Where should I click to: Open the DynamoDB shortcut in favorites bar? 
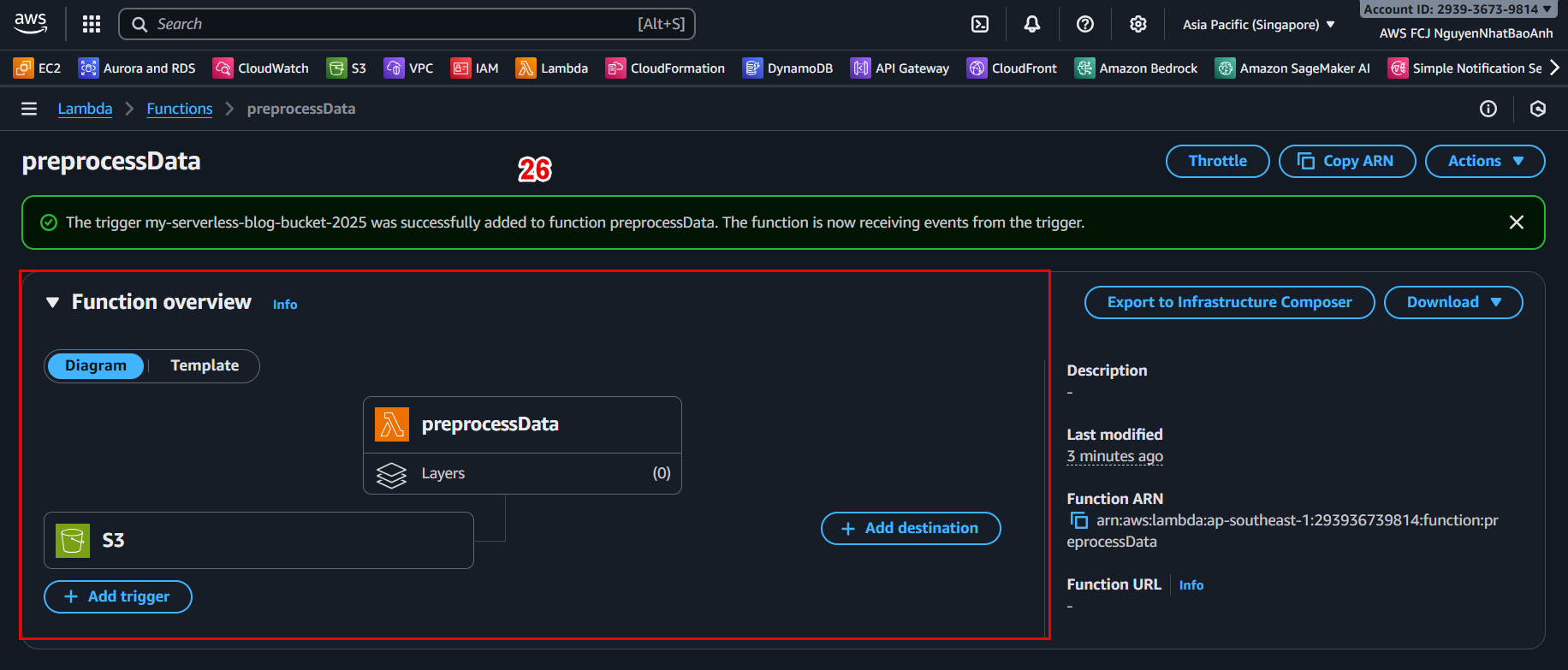point(787,68)
